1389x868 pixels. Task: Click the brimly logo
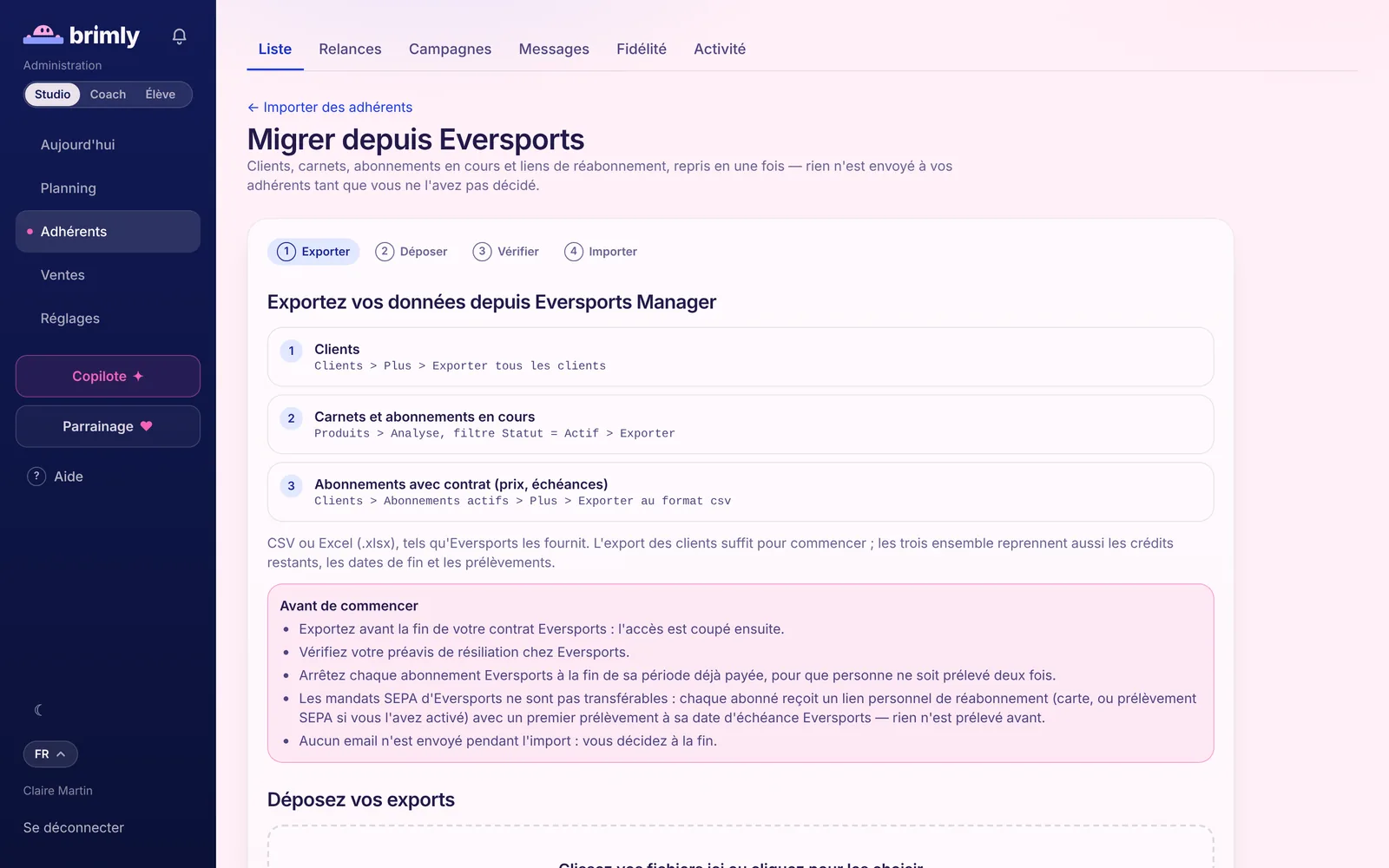[81, 36]
